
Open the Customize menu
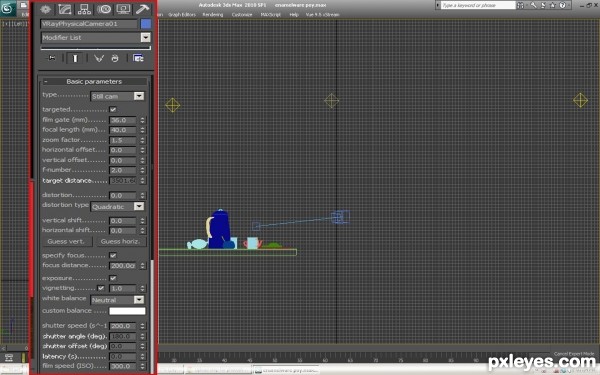click(242, 15)
